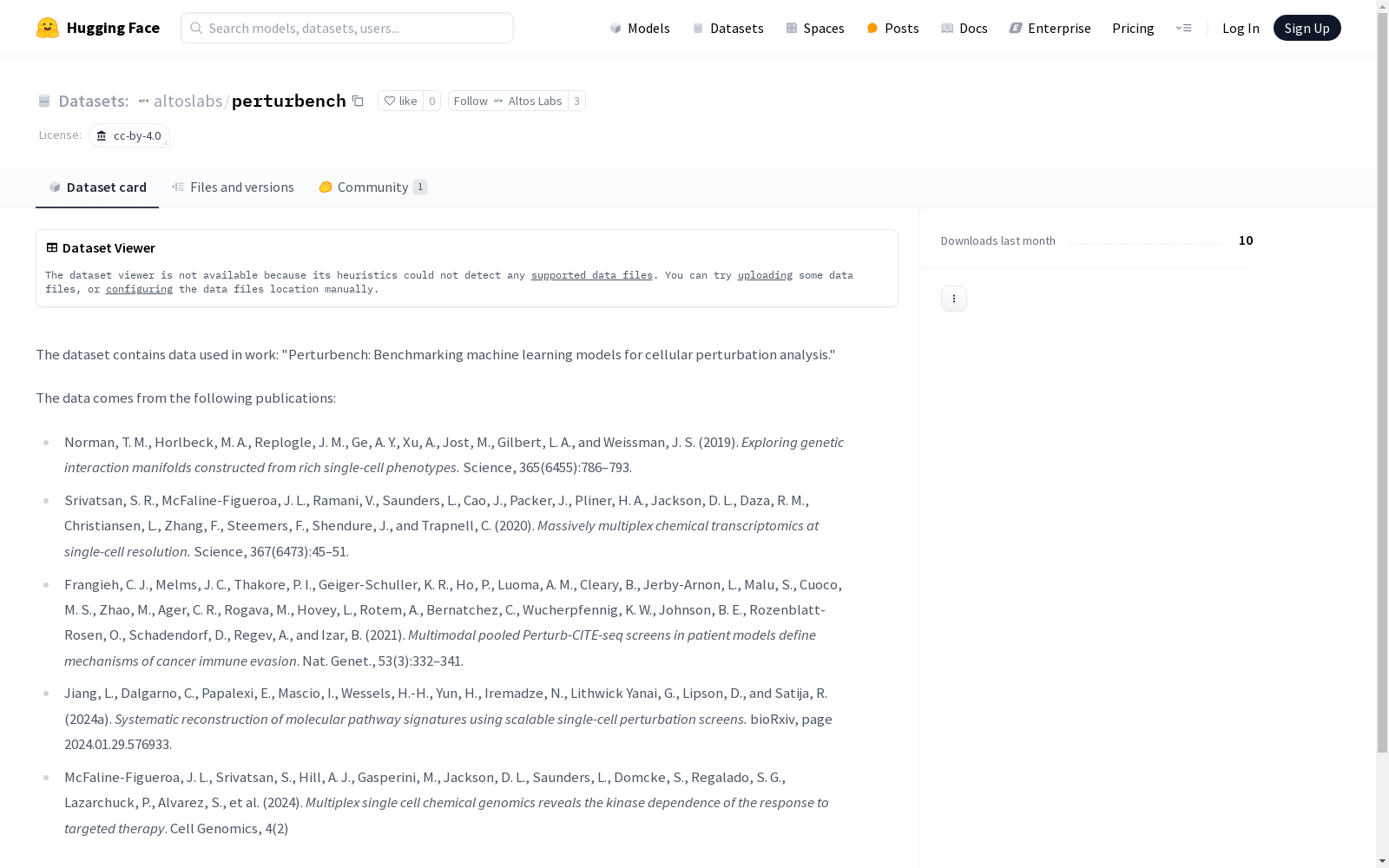The width and height of the screenshot is (1389, 868).
Task: Open the supported data files link
Action: (x=591, y=275)
